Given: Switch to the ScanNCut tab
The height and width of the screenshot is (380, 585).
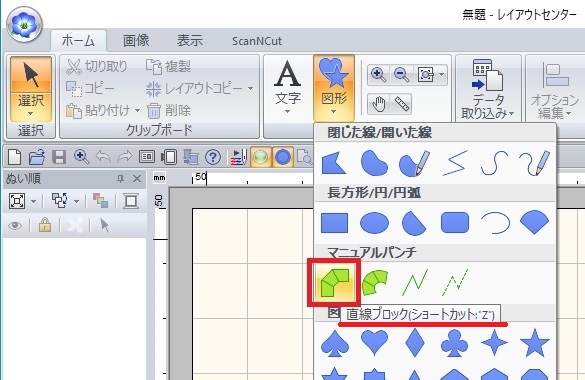Looking at the screenshot, I should (257, 41).
